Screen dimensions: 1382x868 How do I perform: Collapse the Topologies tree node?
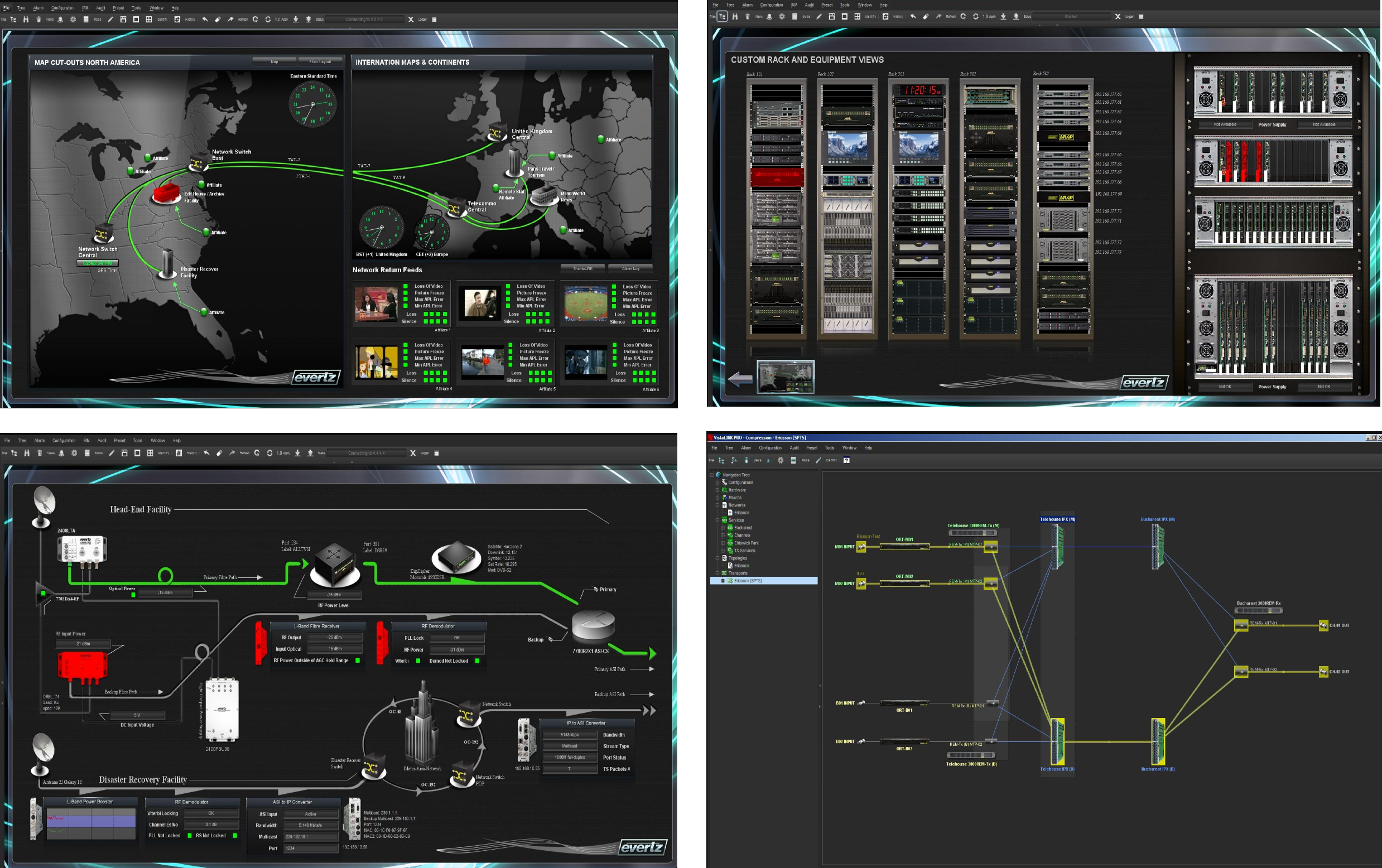718,558
